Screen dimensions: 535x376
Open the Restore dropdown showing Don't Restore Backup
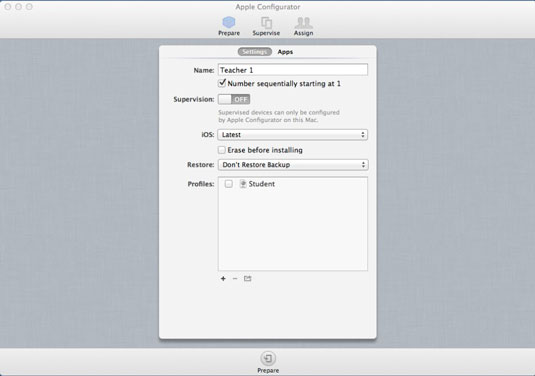[x=293, y=165]
